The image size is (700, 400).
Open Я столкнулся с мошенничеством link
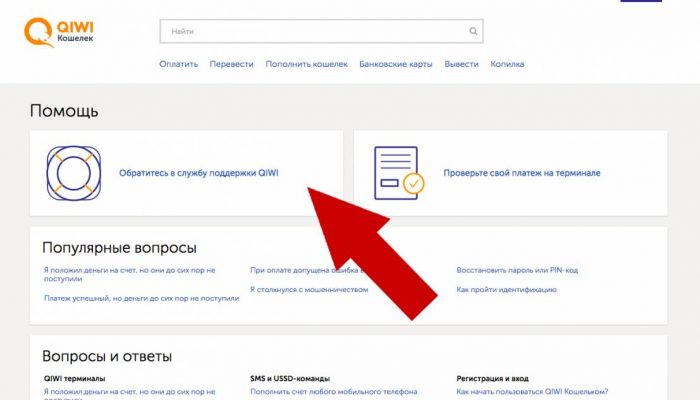[309, 290]
